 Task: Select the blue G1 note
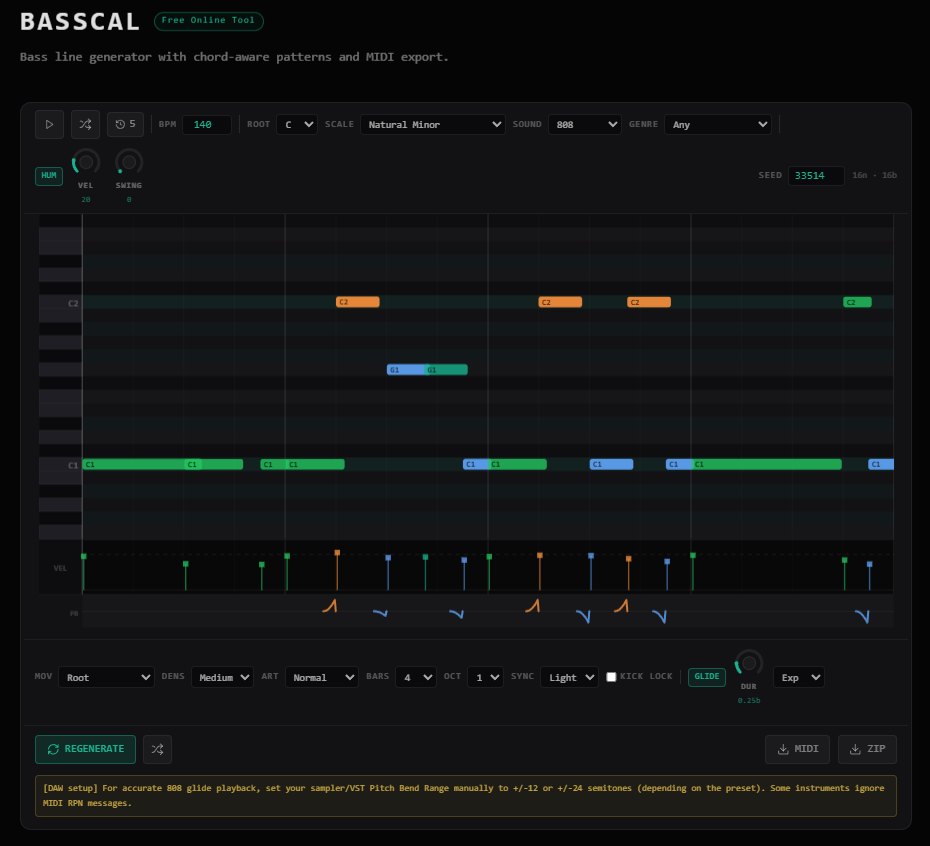(406, 370)
